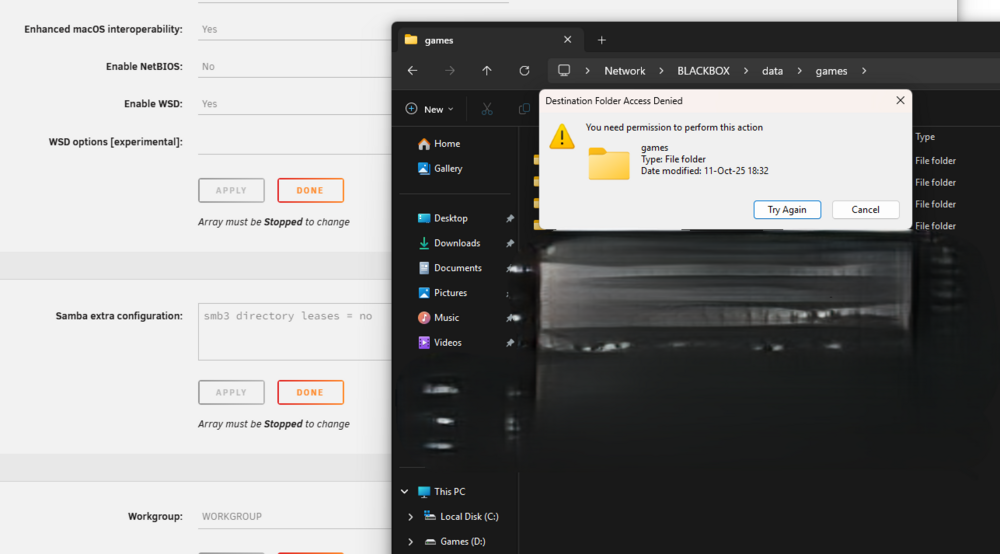
Task: Expand chevron before Network breadcrumb
Action: pos(587,71)
